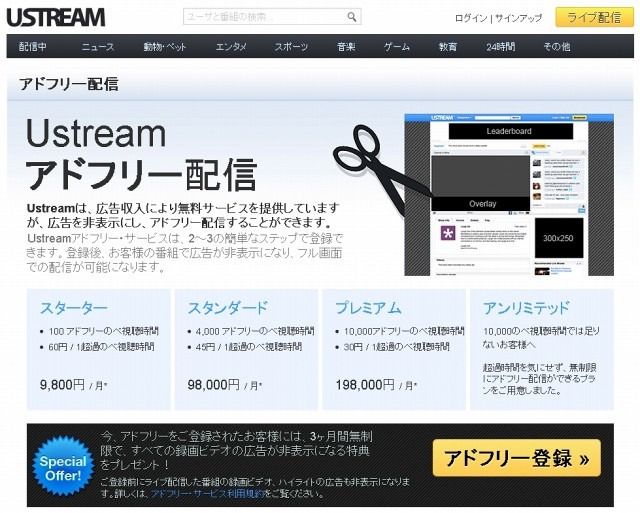
Task: Open the スポーツ category
Action: click(291, 47)
